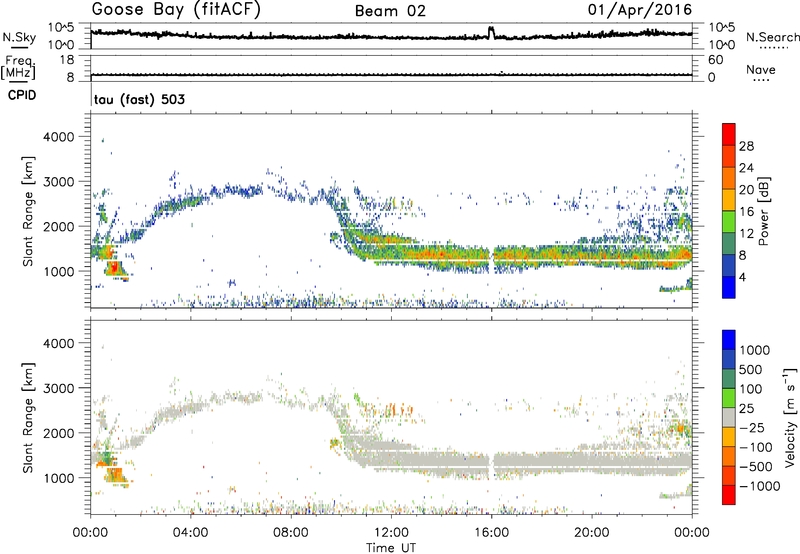
Task: Click the "08:00" time tick label
Action: point(291,533)
